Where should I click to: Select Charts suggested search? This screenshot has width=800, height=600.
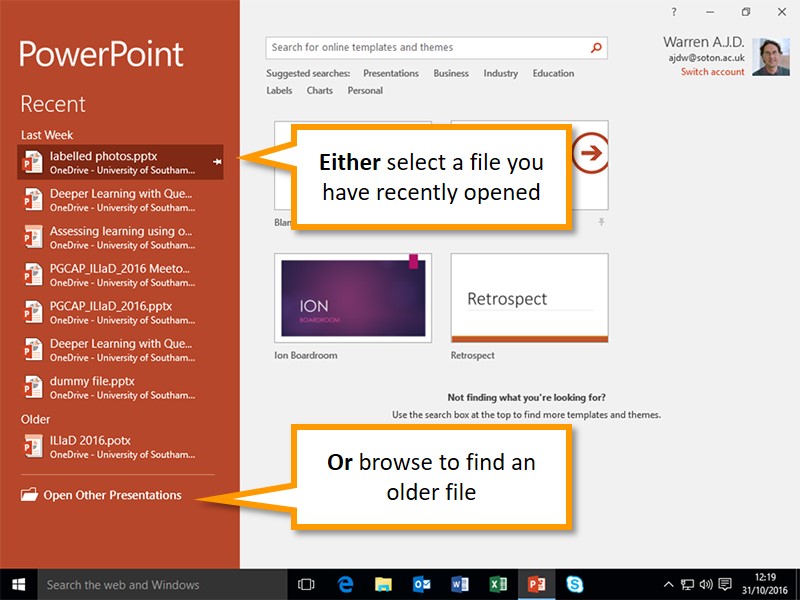(319, 91)
